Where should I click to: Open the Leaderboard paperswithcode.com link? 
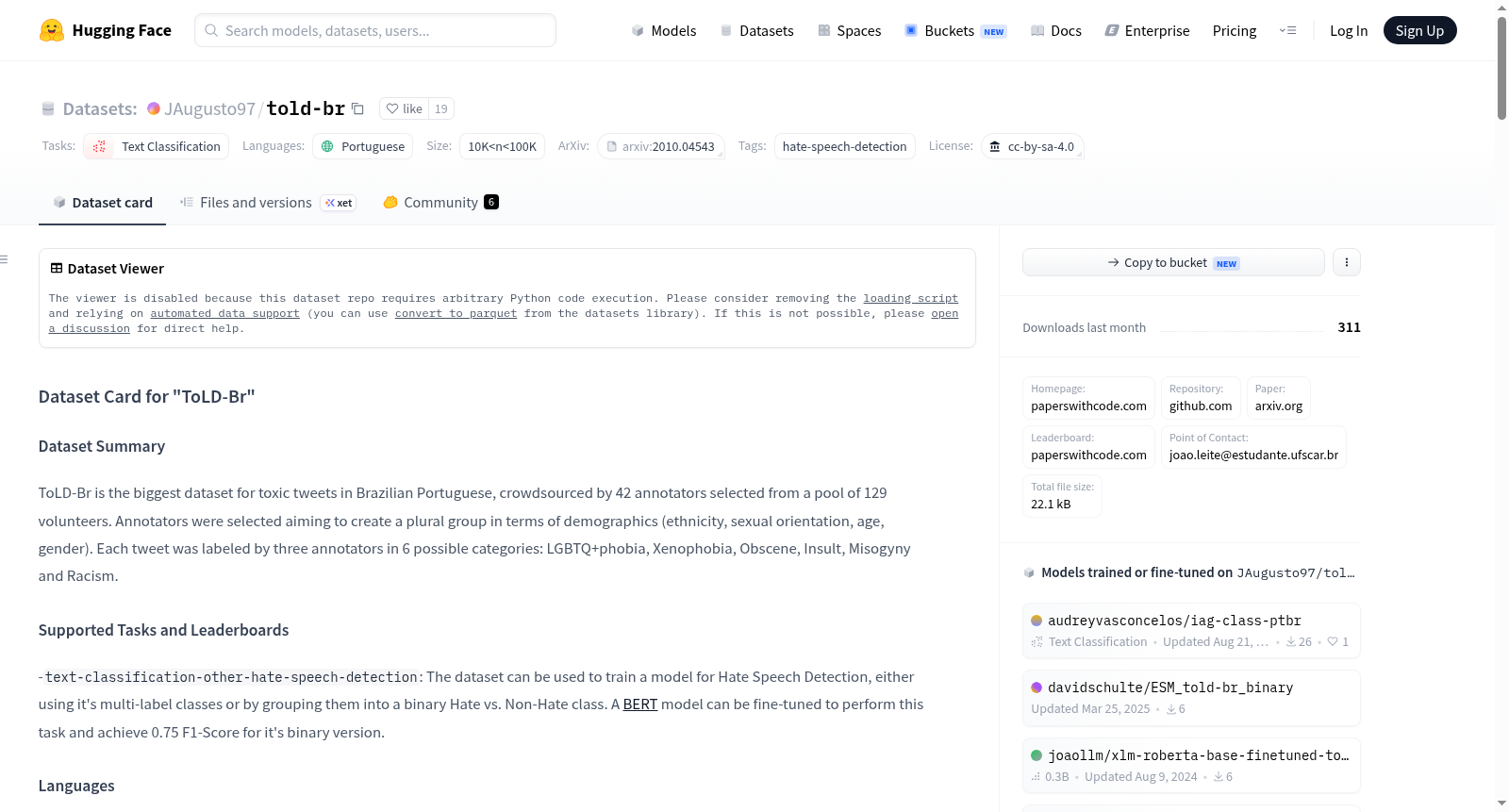[x=1088, y=447]
